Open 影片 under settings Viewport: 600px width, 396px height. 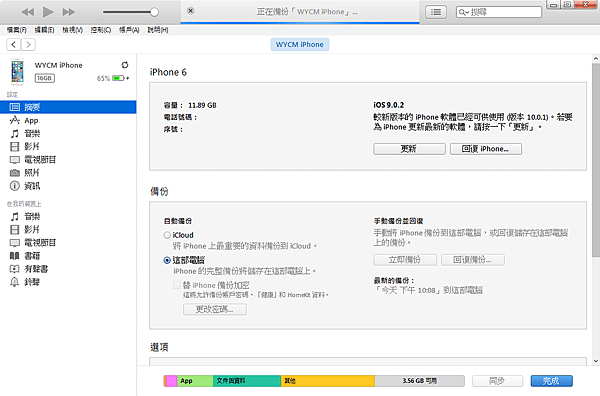click(x=68, y=147)
